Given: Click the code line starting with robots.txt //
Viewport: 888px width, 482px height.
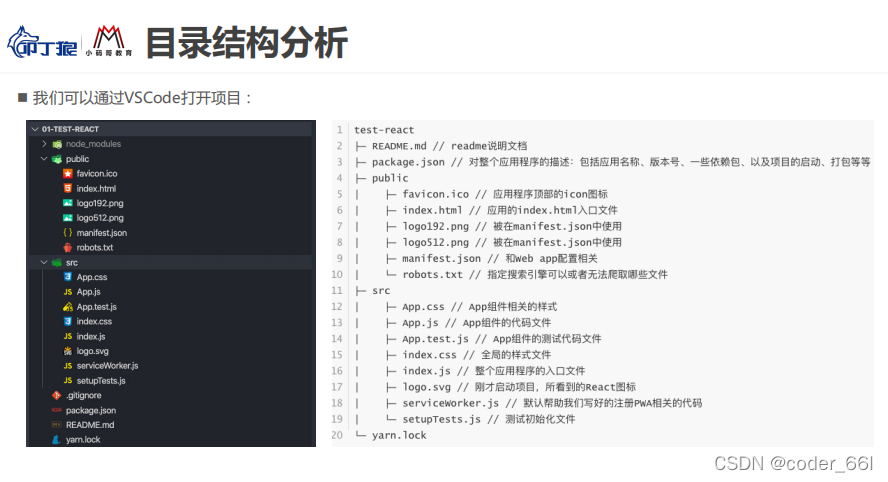Looking at the screenshot, I should pos(535,275).
